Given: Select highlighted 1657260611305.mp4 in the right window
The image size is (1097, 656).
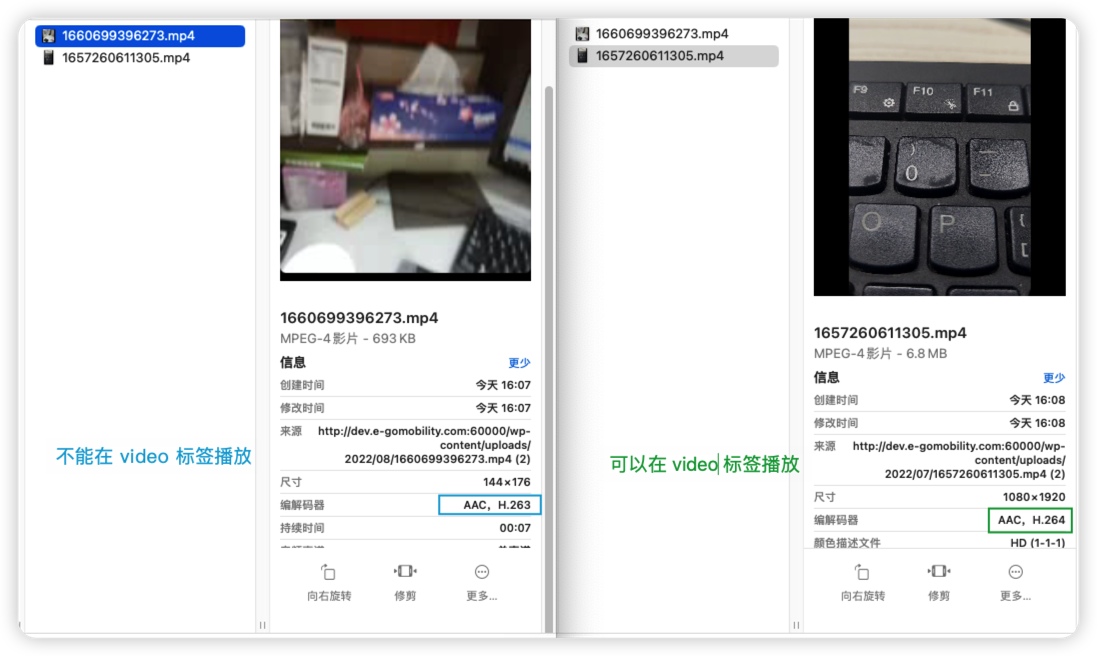Looking at the screenshot, I should (x=674, y=56).
